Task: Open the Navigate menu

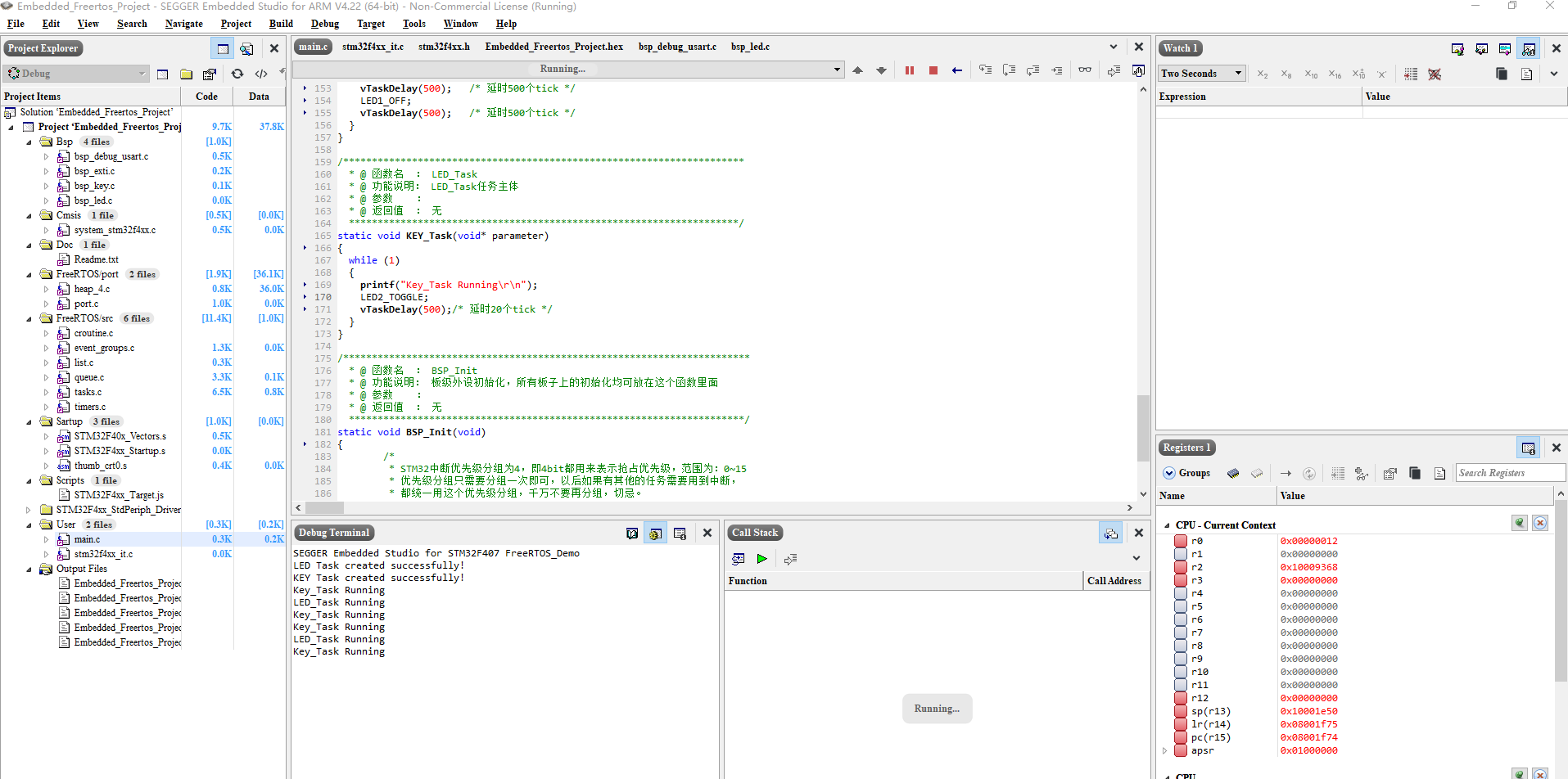Action: 184,24
